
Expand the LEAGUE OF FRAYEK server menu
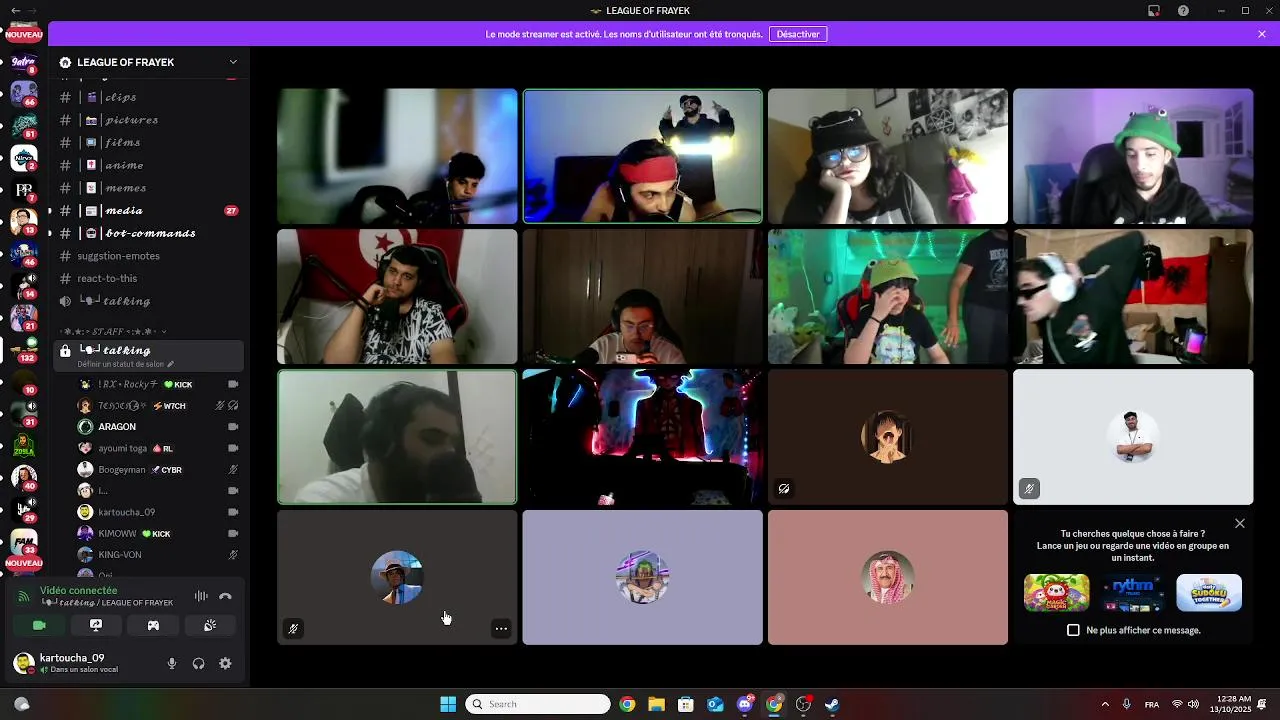click(233, 62)
